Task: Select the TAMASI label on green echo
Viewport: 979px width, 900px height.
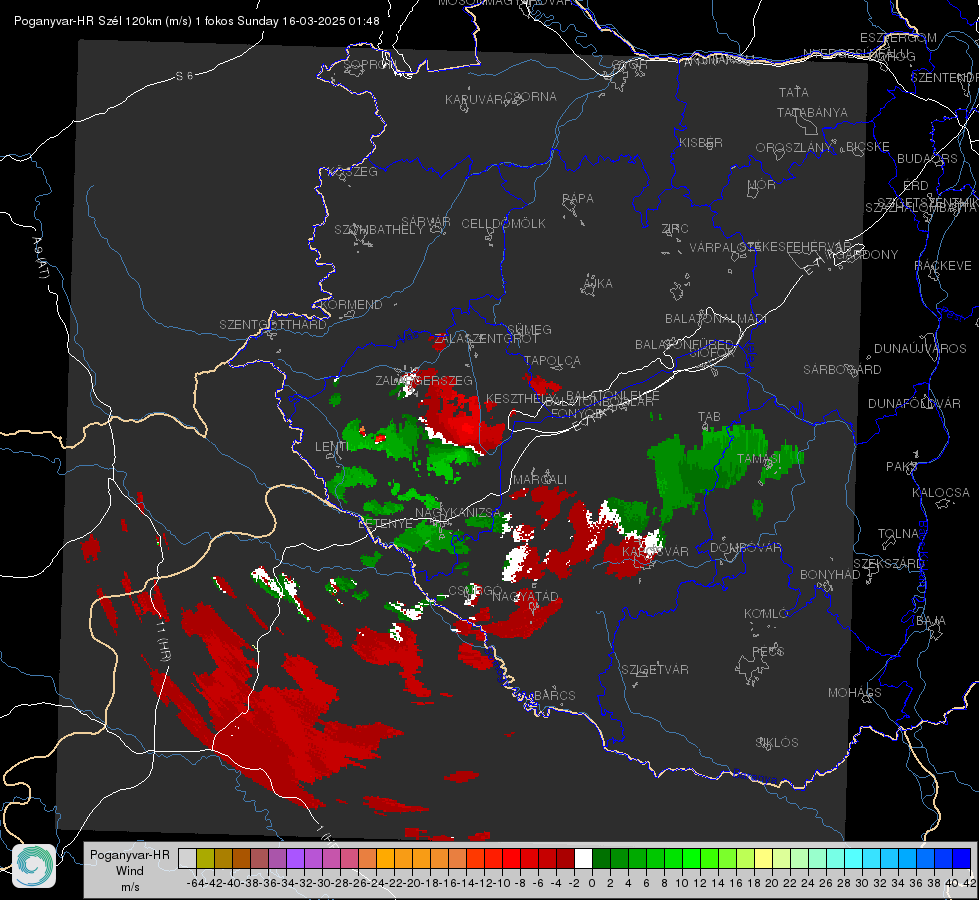Action: pyautogui.click(x=759, y=459)
